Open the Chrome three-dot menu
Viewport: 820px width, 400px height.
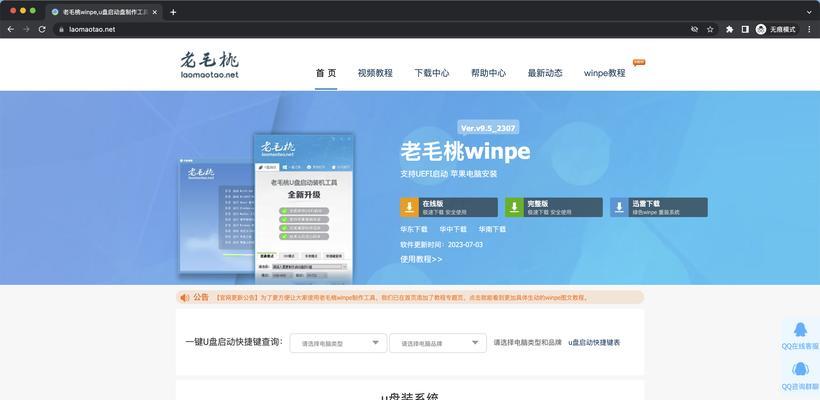pos(810,29)
